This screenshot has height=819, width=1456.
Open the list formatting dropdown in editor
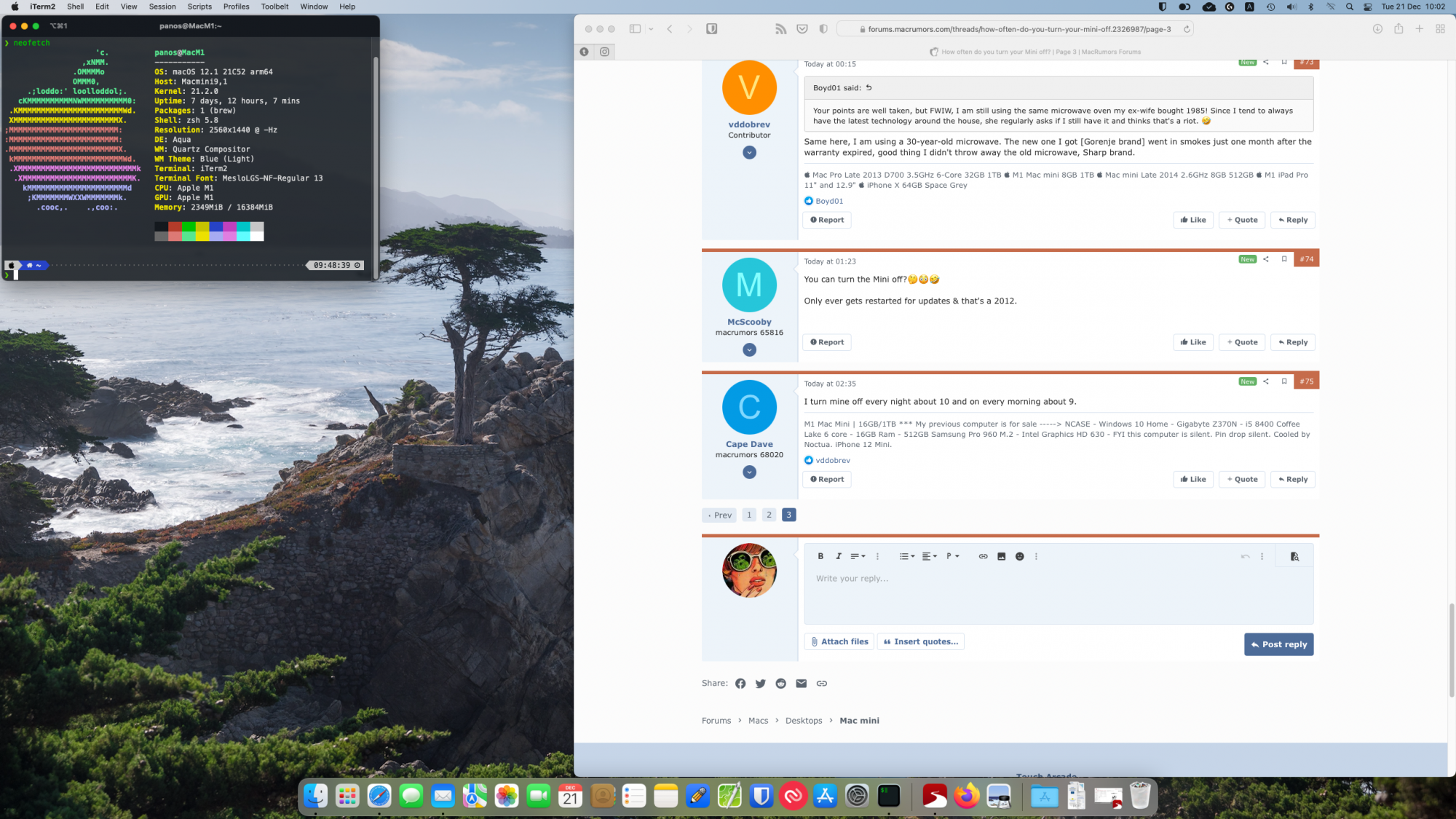(906, 556)
